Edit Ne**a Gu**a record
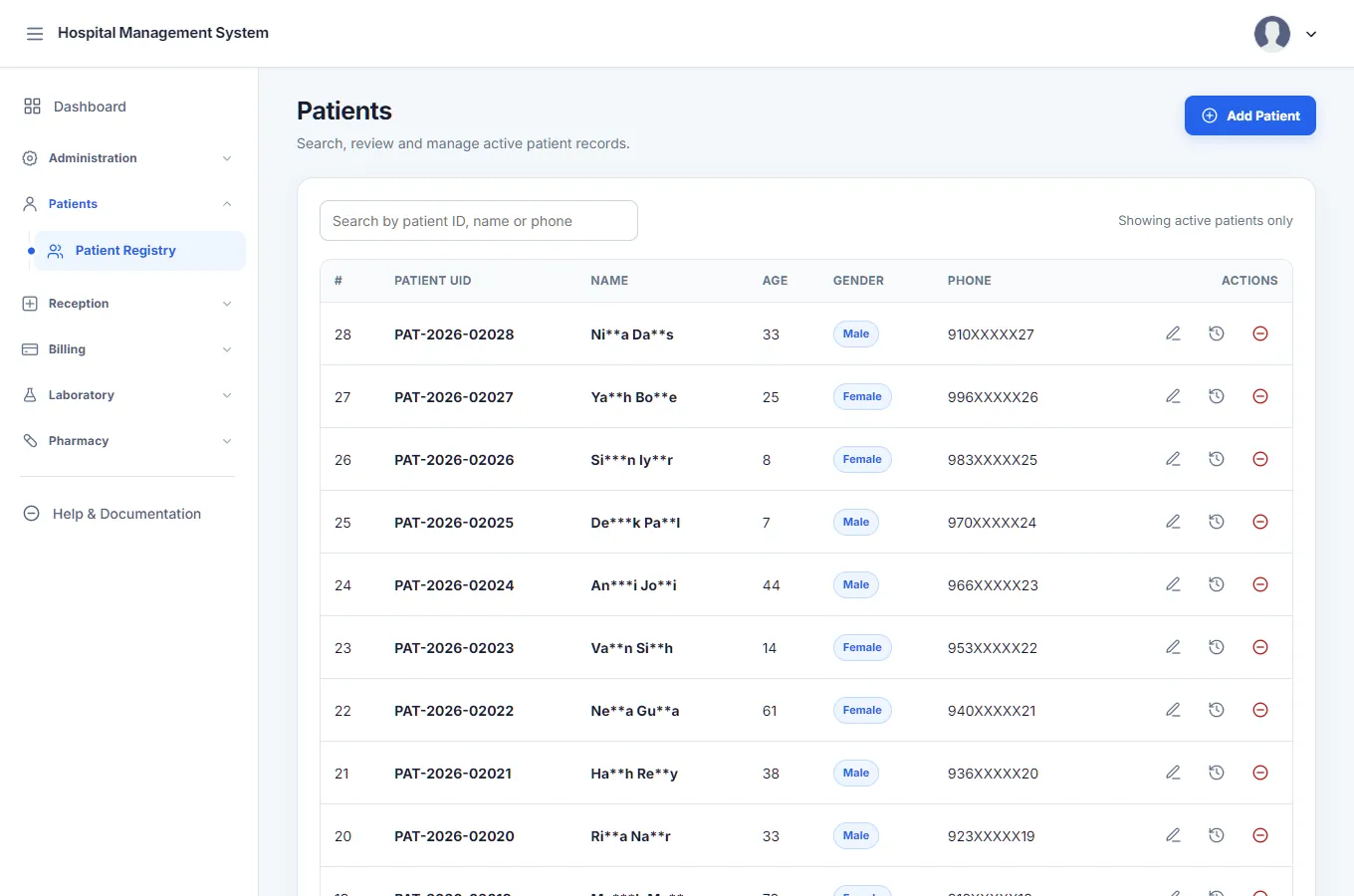 click(x=1173, y=710)
